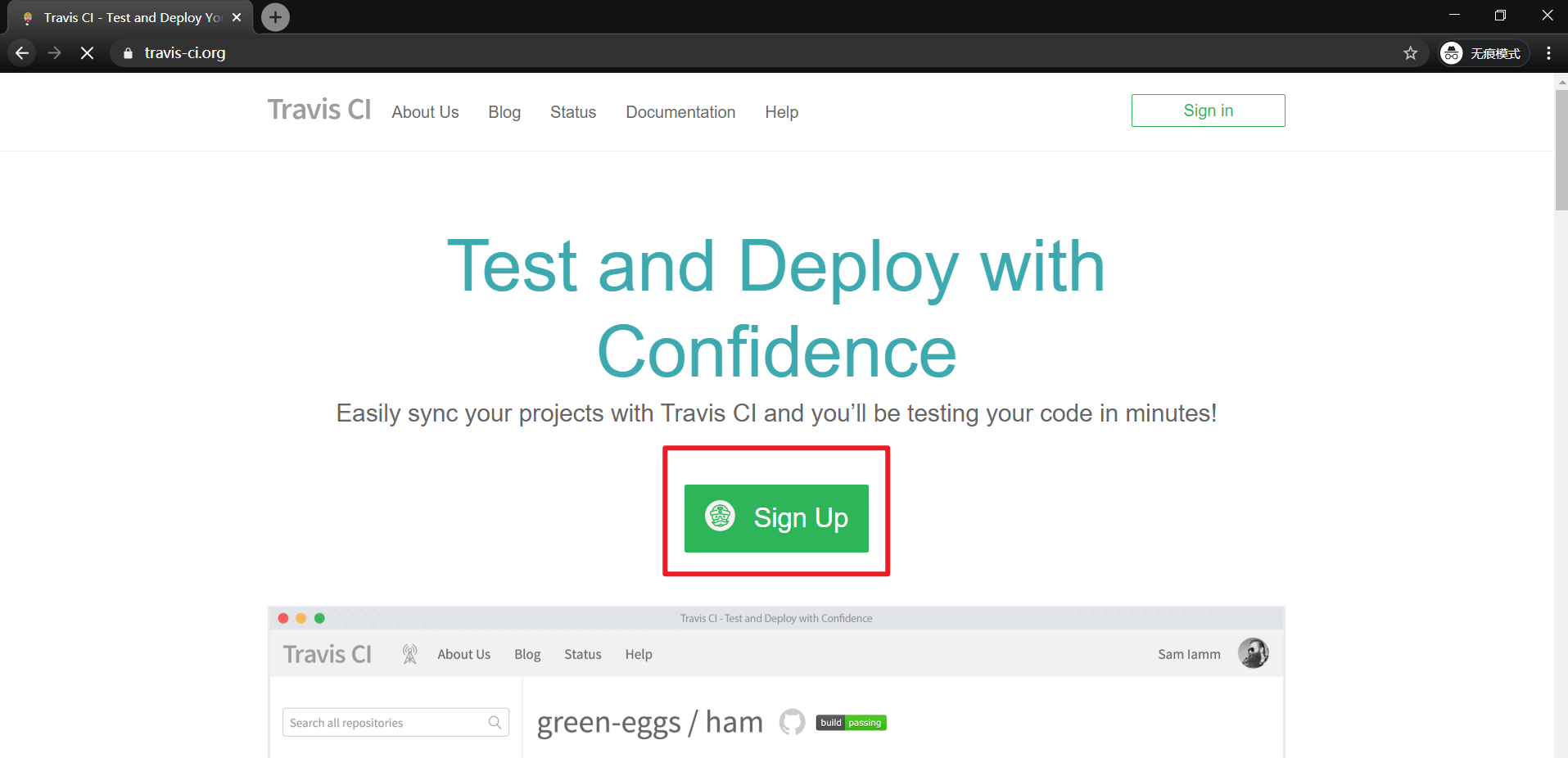Viewport: 1568px width, 758px height.
Task: Click the Sign in button
Action: click(x=1208, y=111)
